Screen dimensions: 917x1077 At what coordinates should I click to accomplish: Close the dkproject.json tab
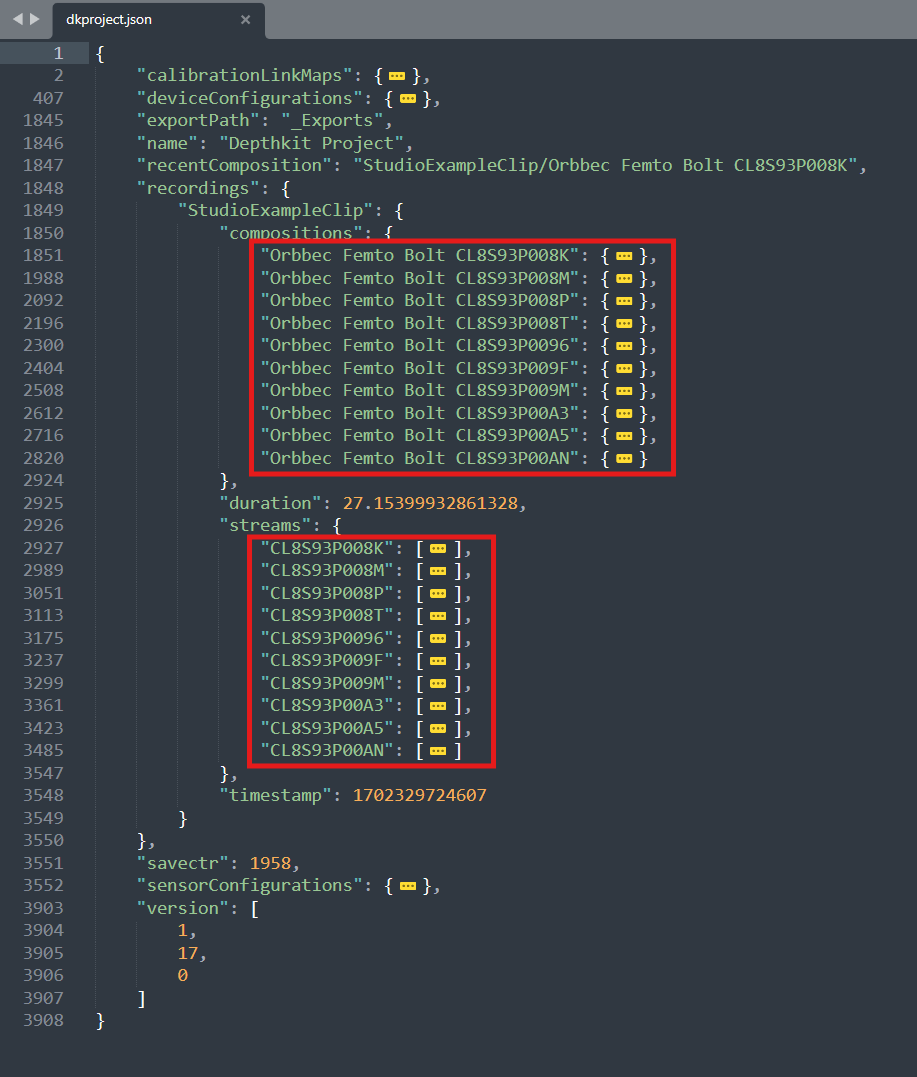[246, 20]
